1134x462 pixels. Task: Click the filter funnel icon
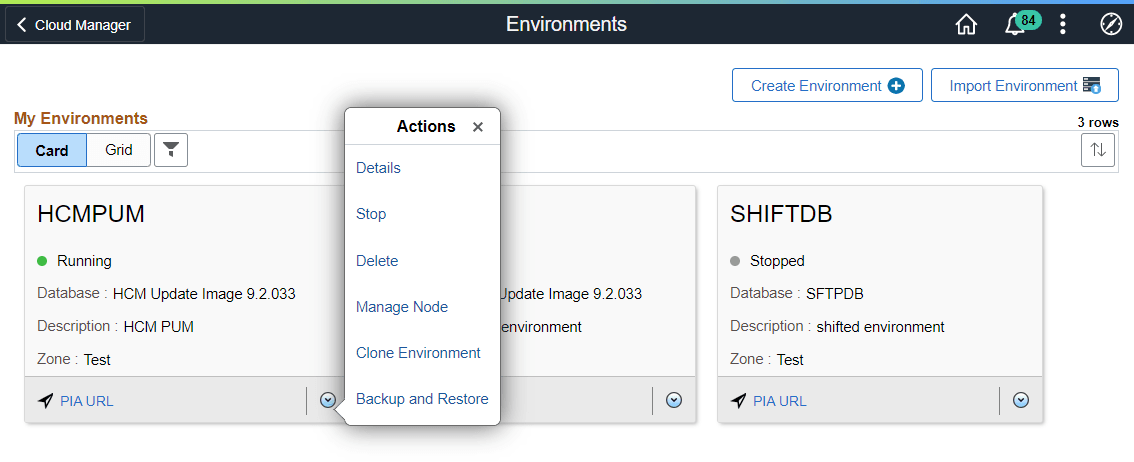pyautogui.click(x=171, y=150)
